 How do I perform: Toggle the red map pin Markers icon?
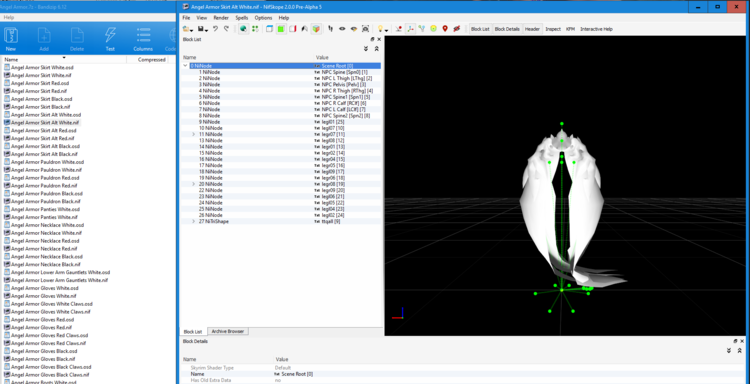pyautogui.click(x=445, y=29)
